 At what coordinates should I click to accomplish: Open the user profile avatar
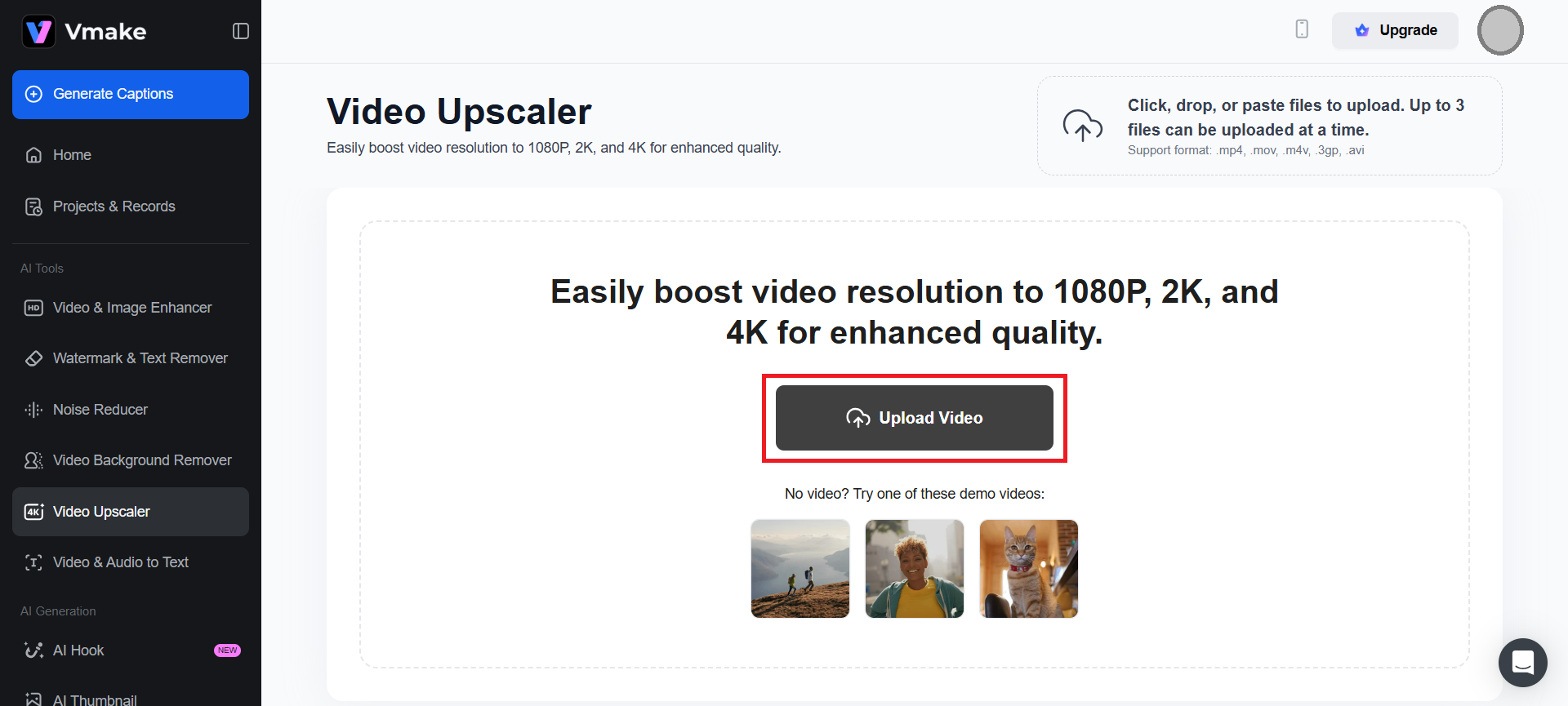point(1500,30)
